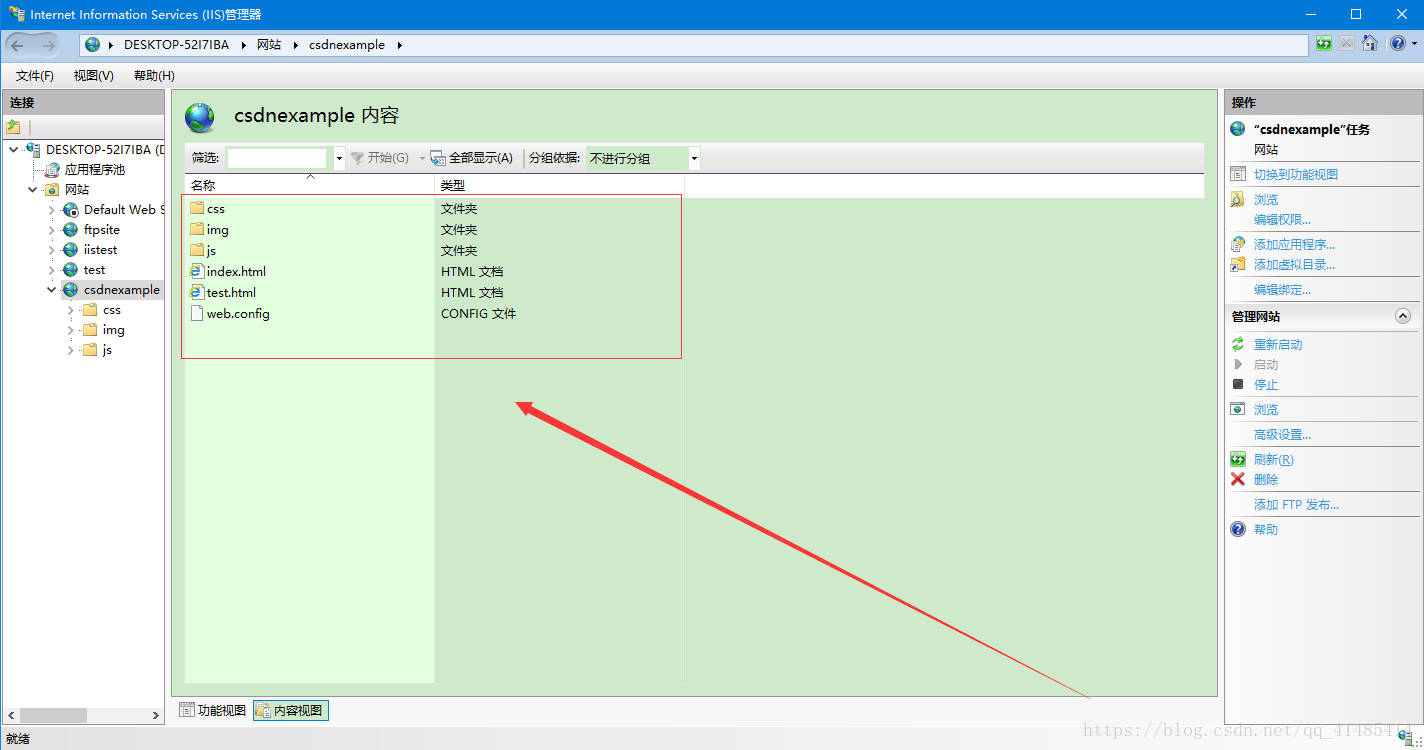Select the img folder in the tree
Screen dimensions: 1424x750
tap(113, 330)
